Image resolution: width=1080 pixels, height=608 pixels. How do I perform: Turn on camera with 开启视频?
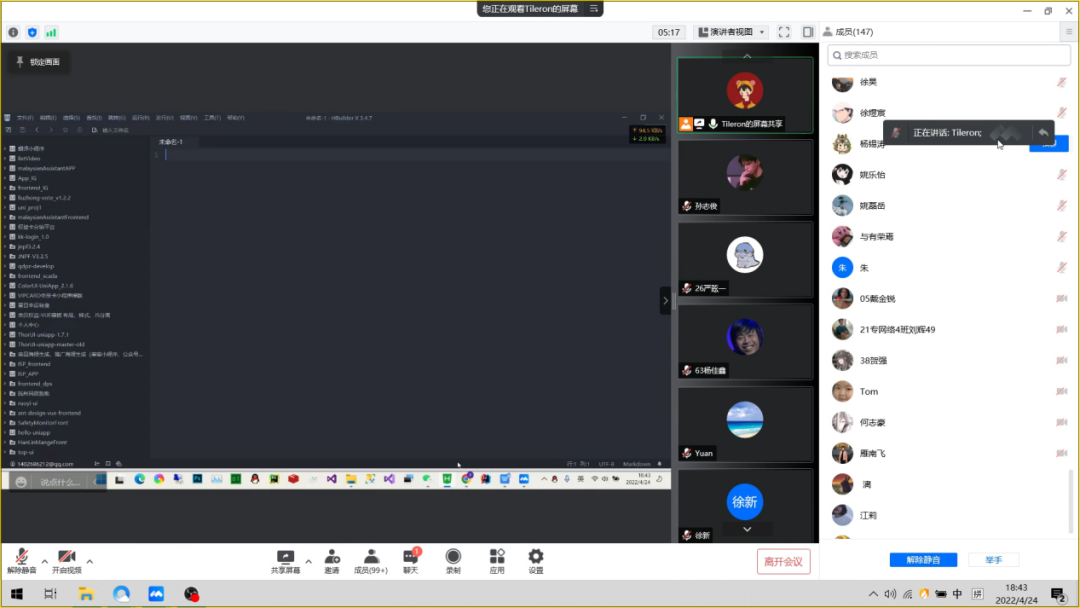point(66,561)
